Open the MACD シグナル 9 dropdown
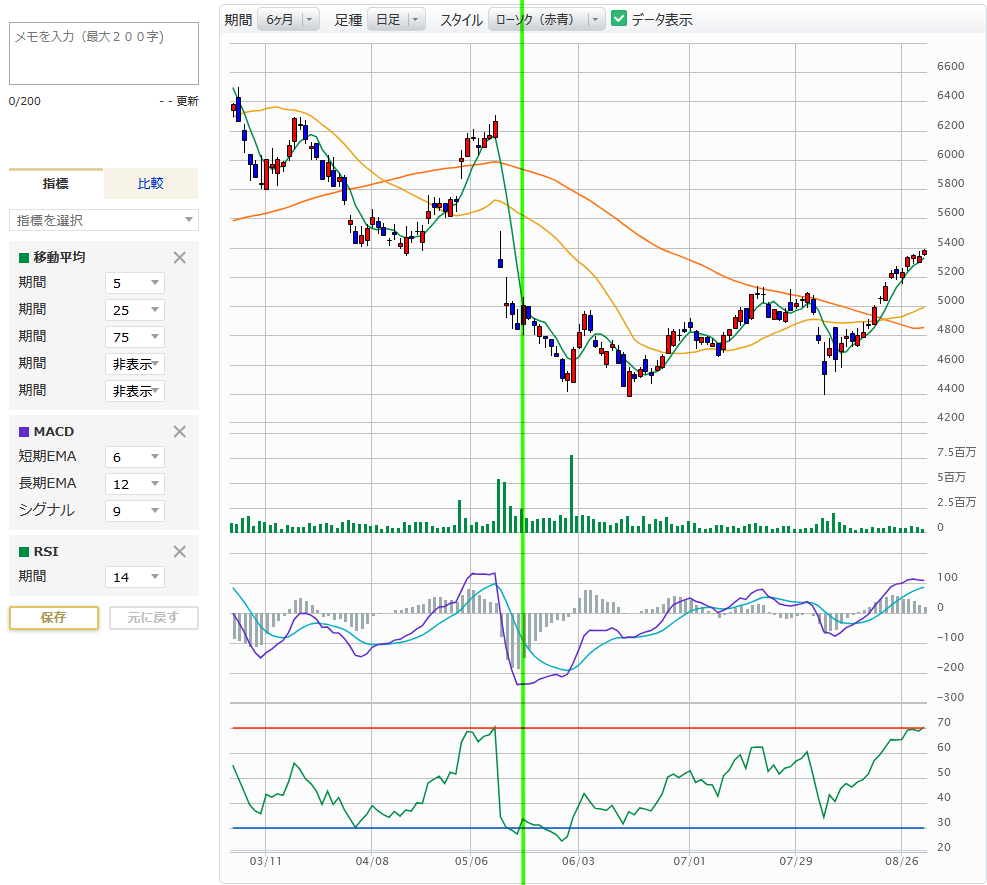This screenshot has width=987, height=885. coord(135,511)
